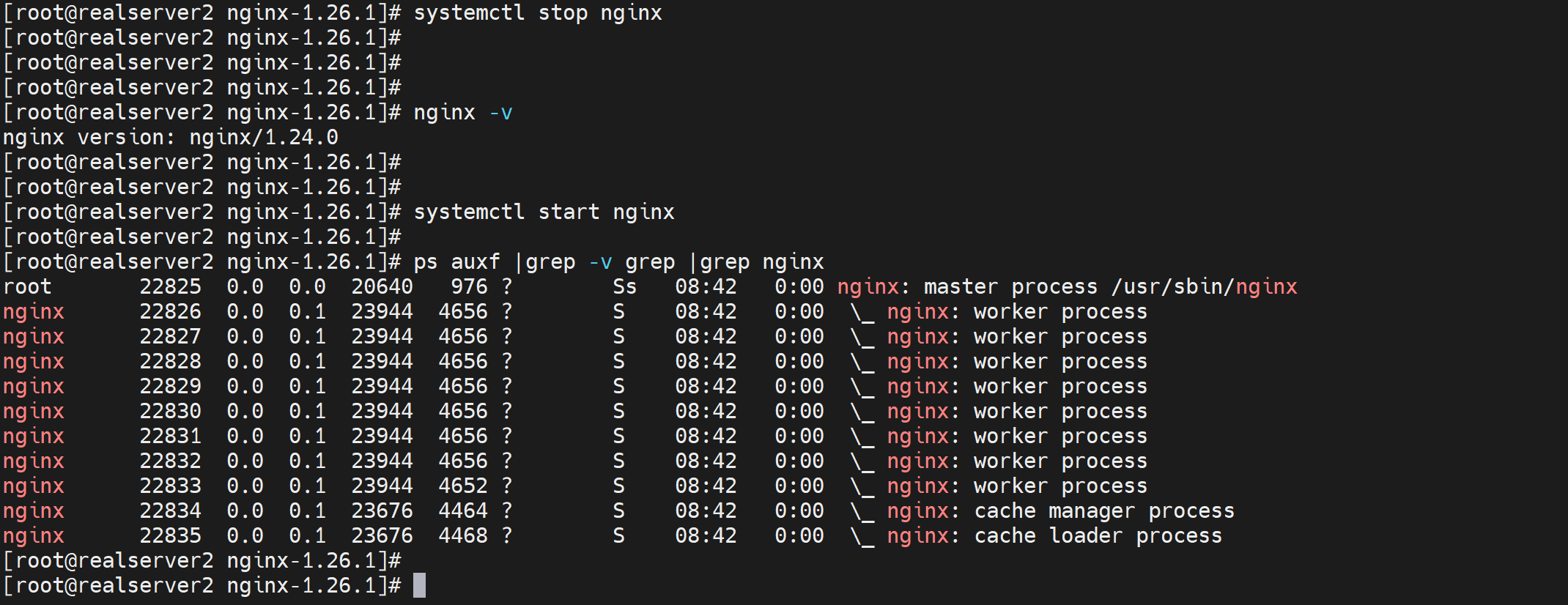Screen dimensions: 1568x605
Task: Click the 'root' user in the master process row
Action: [28, 287]
